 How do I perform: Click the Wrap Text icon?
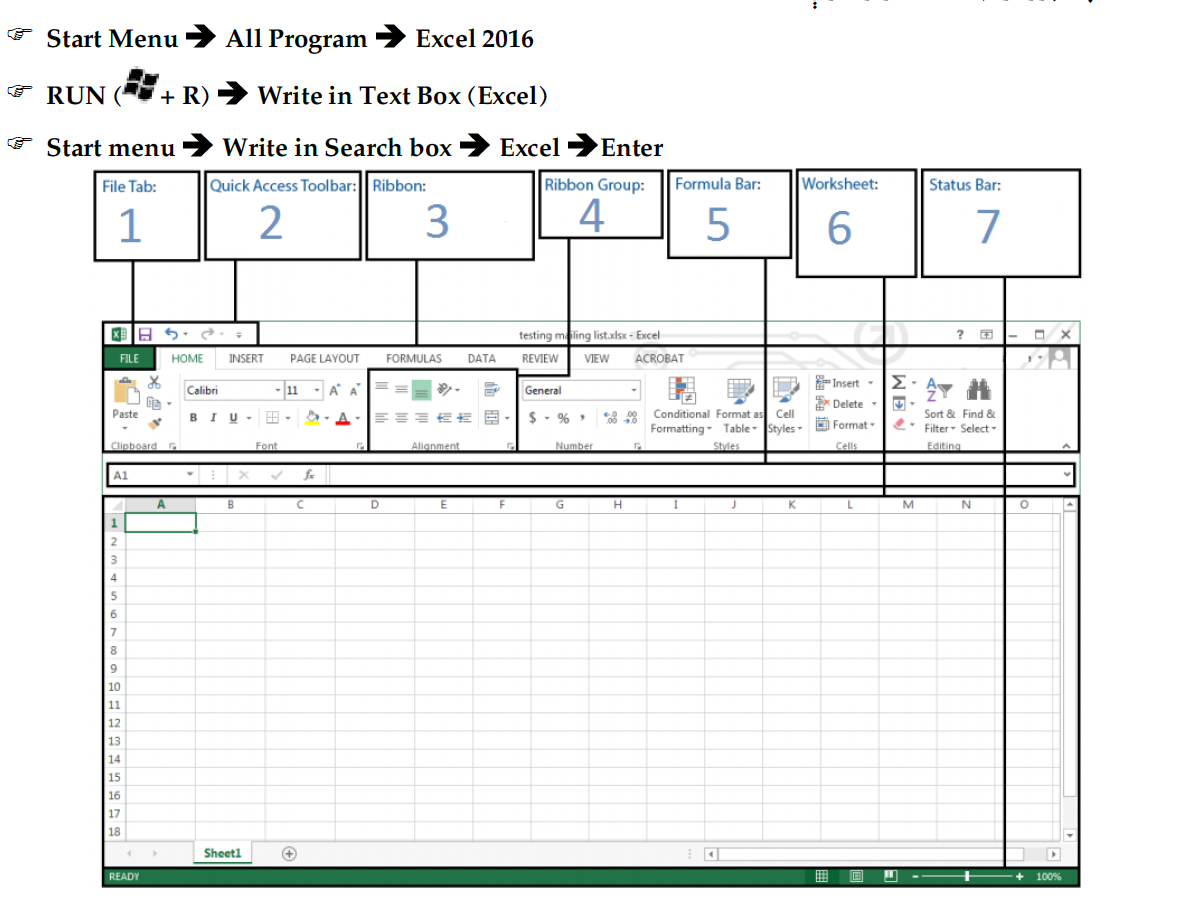click(492, 389)
